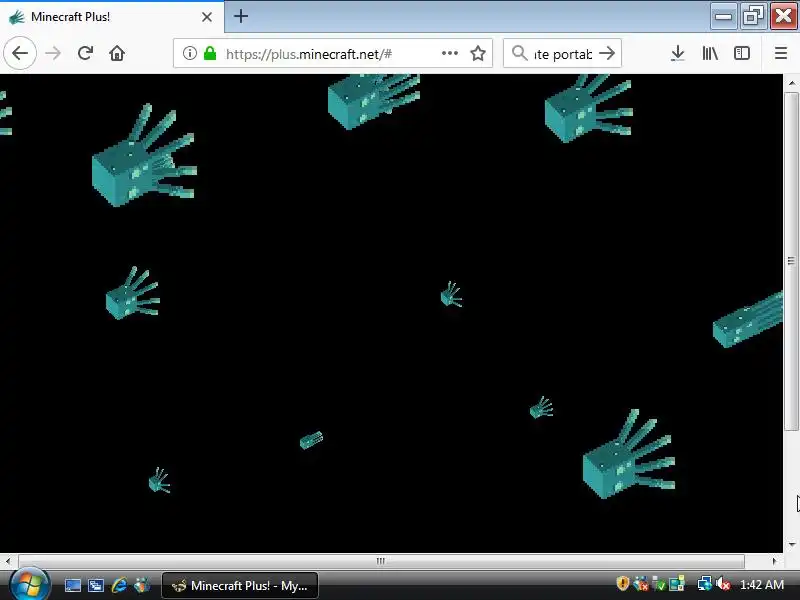Screen dimensions: 800x600
Task: Click the address bar showing plus.minecraft.net
Action: pyautogui.click(x=332, y=53)
